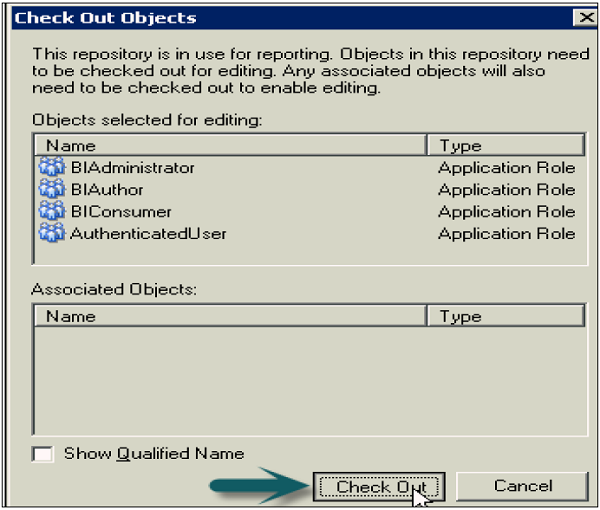Close the Check Out Objects window
This screenshot has width=600, height=510.
click(x=585, y=18)
